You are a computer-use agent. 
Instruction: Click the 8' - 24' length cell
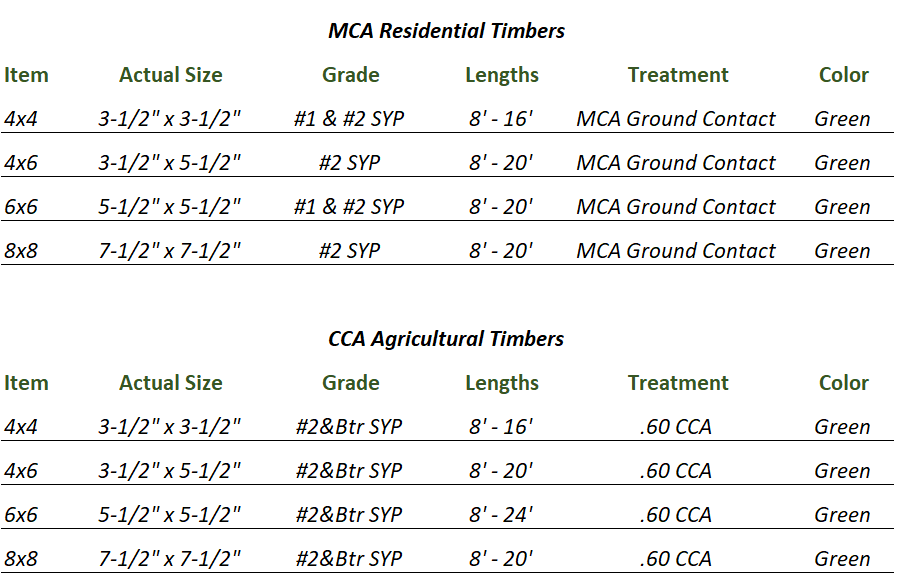click(501, 515)
